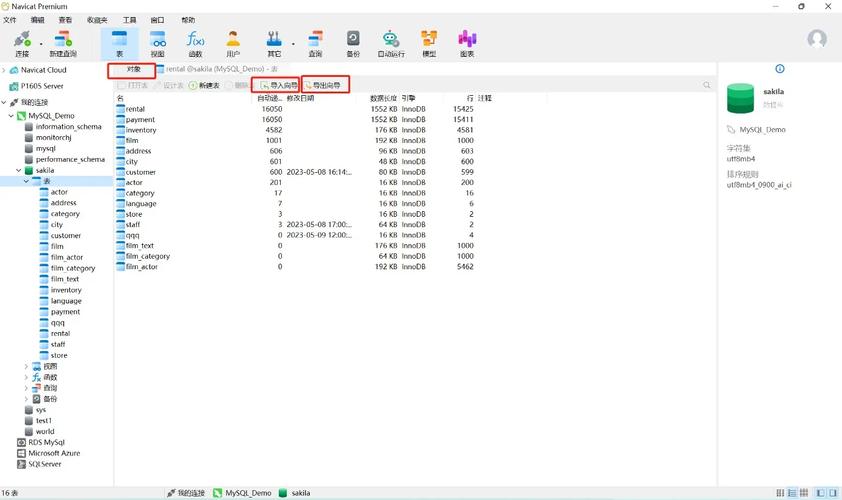Click the 用户 (User) toolbar icon
The height and width of the screenshot is (500, 842).
click(233, 40)
